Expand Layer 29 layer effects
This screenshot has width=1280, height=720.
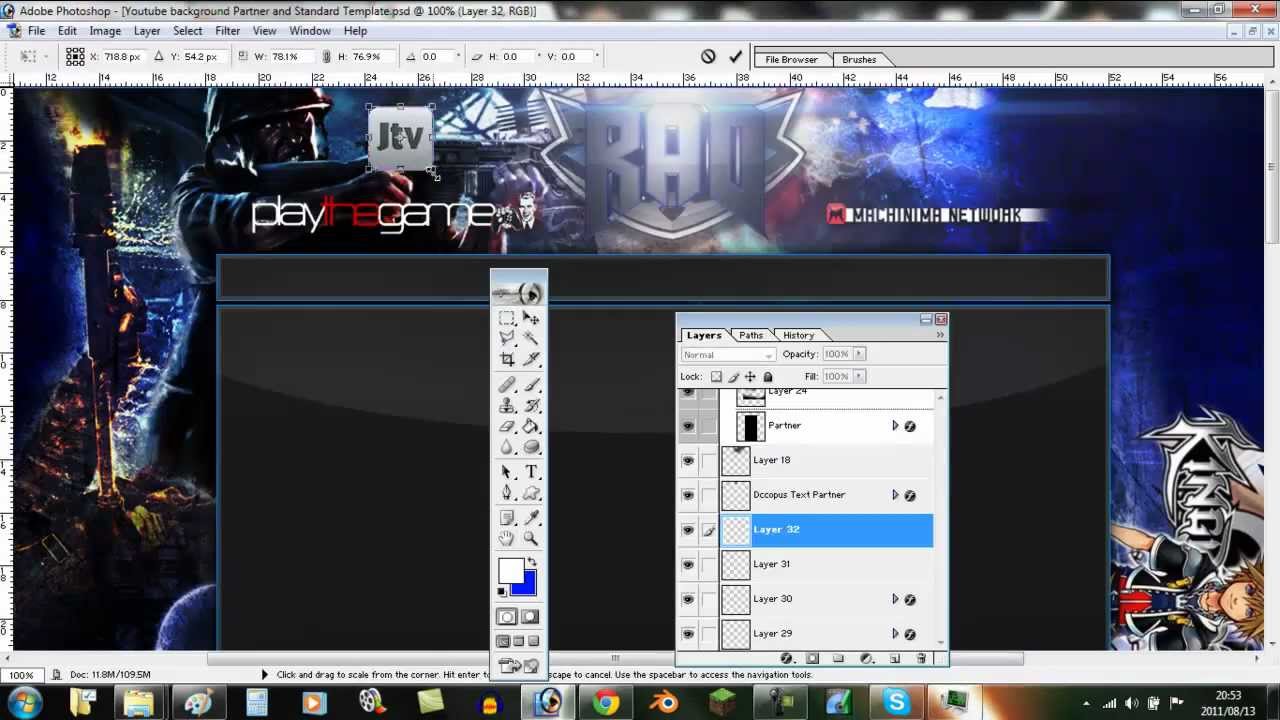[x=895, y=634]
